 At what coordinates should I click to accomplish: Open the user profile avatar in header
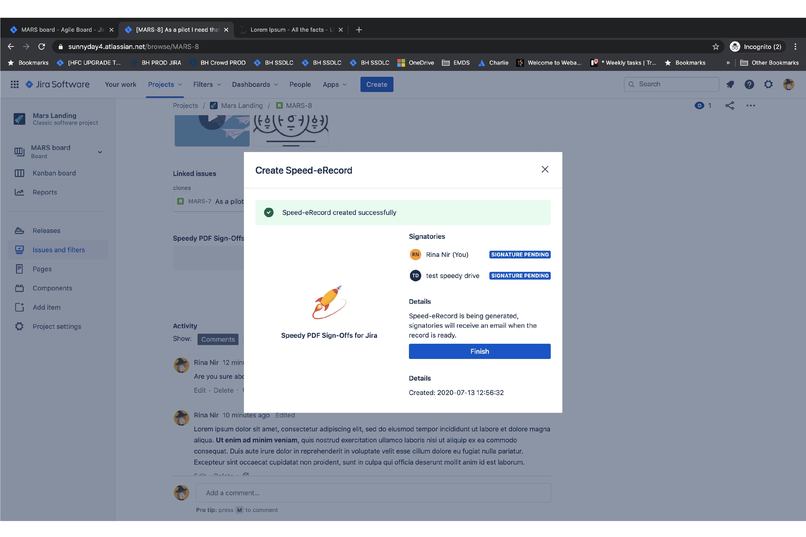[x=789, y=84]
